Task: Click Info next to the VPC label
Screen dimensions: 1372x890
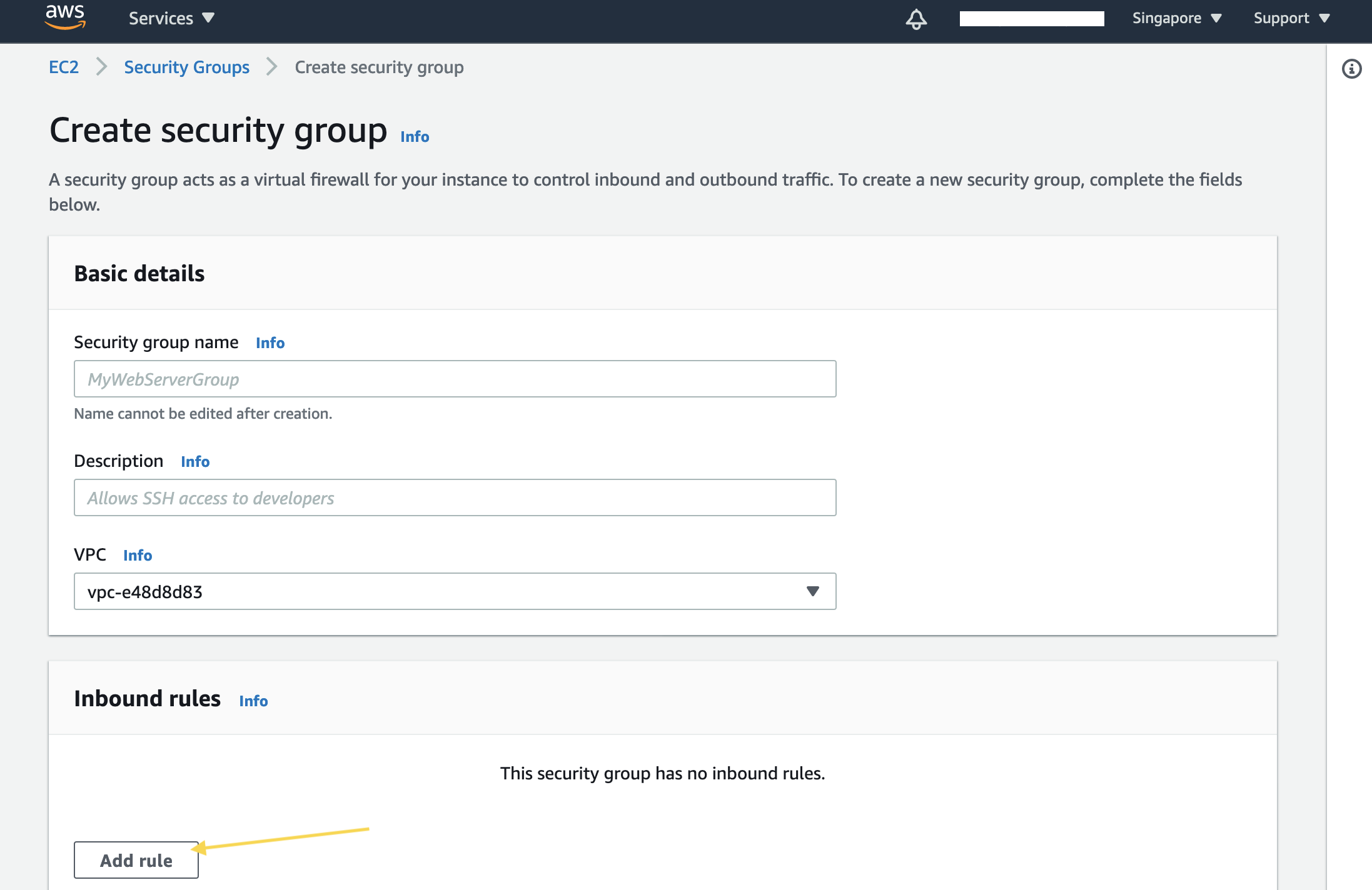Action: coord(138,555)
